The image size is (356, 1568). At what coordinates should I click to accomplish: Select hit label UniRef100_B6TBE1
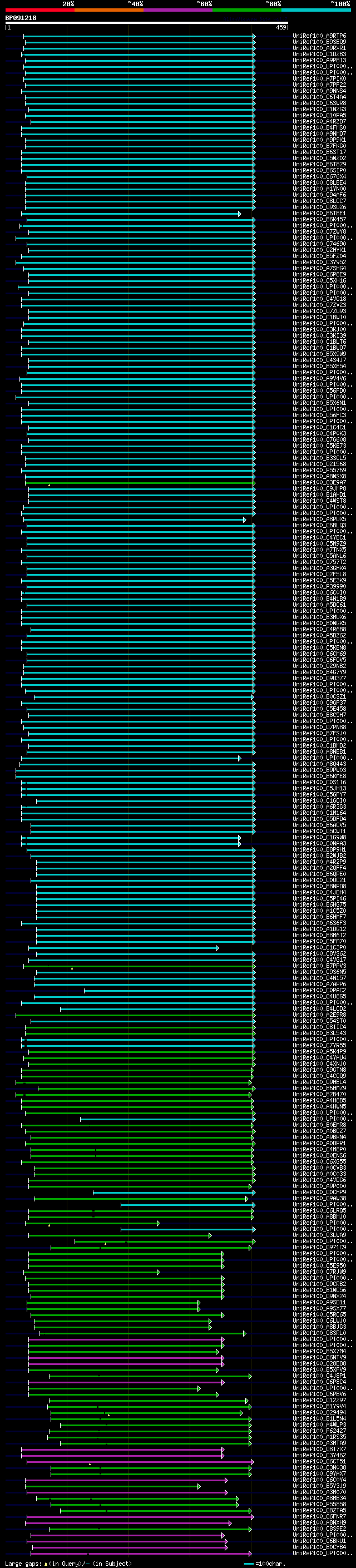tap(319, 213)
